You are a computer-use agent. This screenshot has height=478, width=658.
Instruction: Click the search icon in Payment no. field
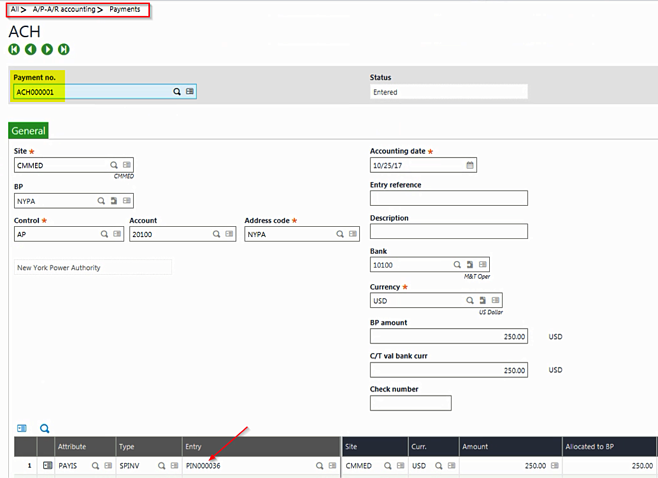click(x=177, y=91)
